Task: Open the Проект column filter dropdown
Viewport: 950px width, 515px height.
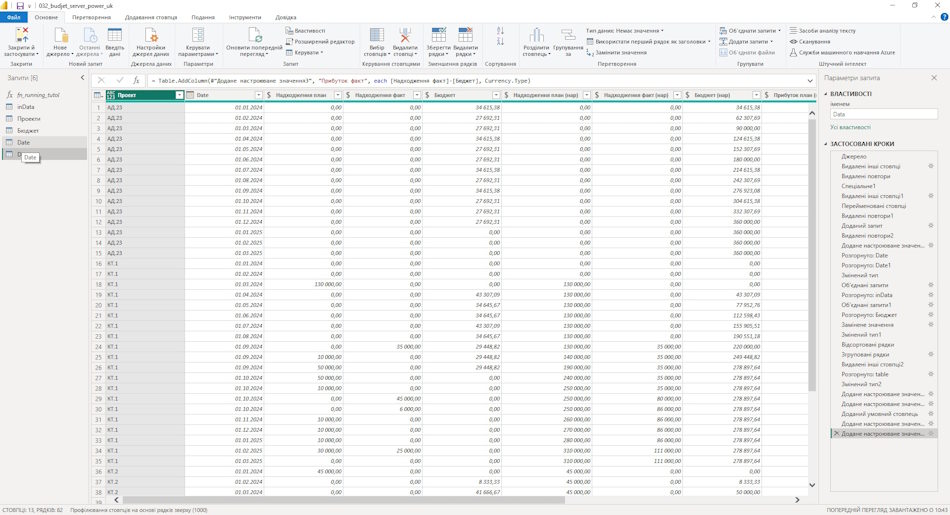Action: tap(179, 95)
